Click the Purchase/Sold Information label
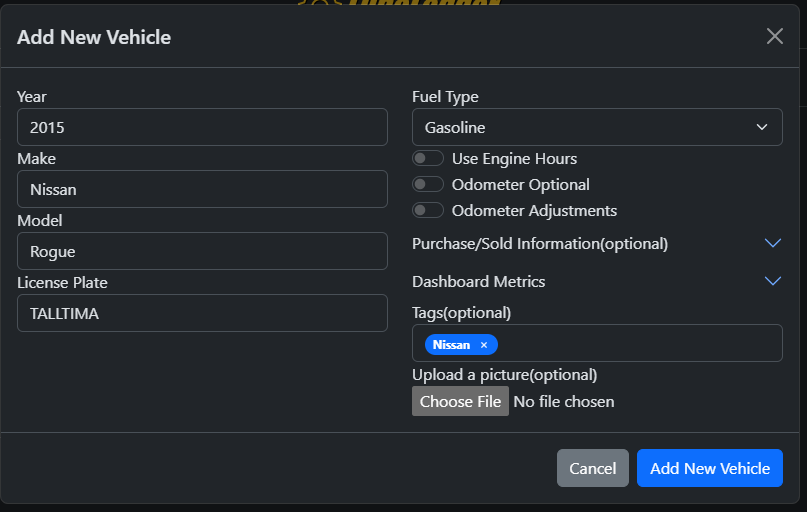This screenshot has height=512, width=807. [539, 243]
